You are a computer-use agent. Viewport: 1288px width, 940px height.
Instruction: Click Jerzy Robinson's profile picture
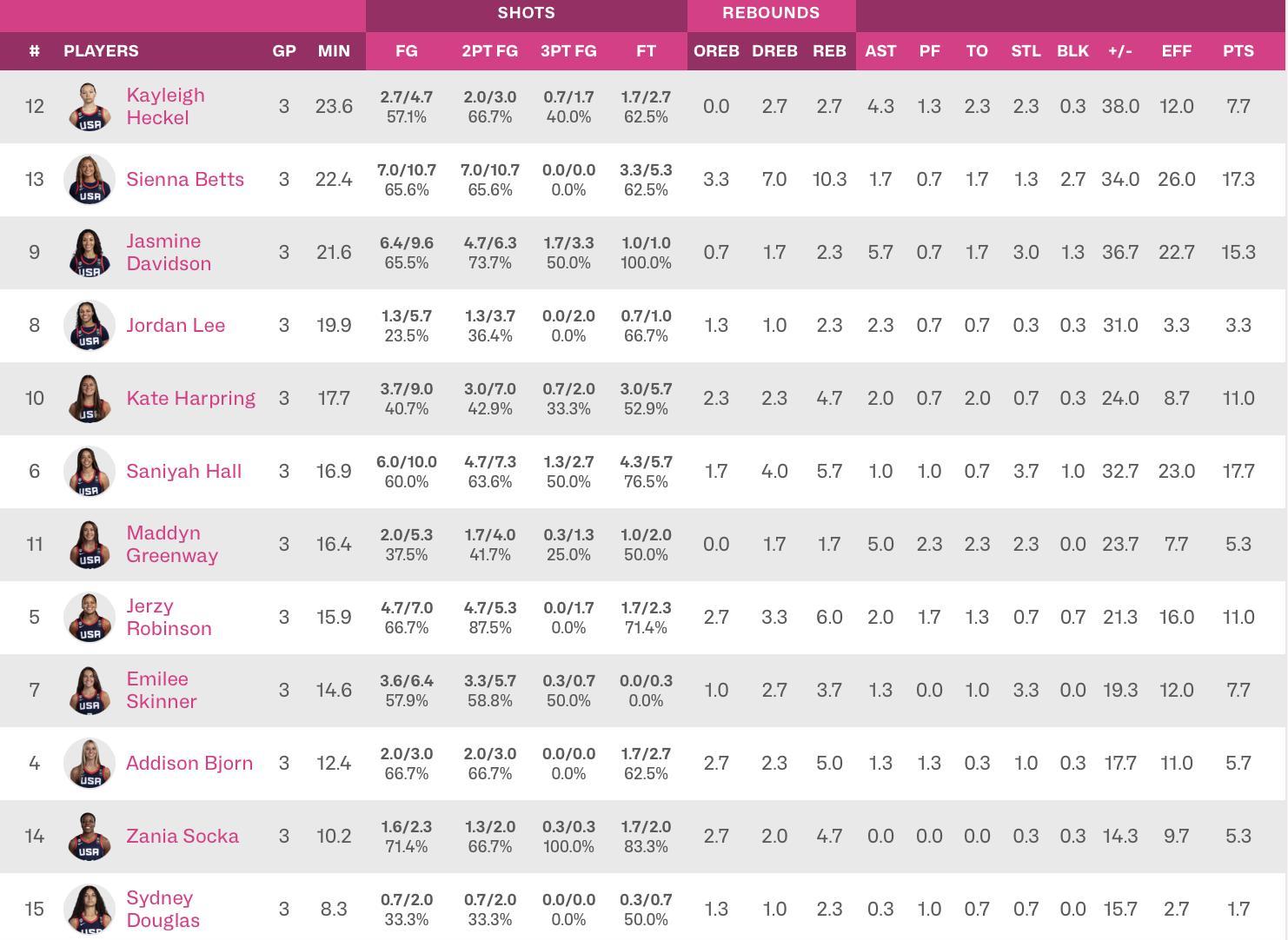point(90,617)
